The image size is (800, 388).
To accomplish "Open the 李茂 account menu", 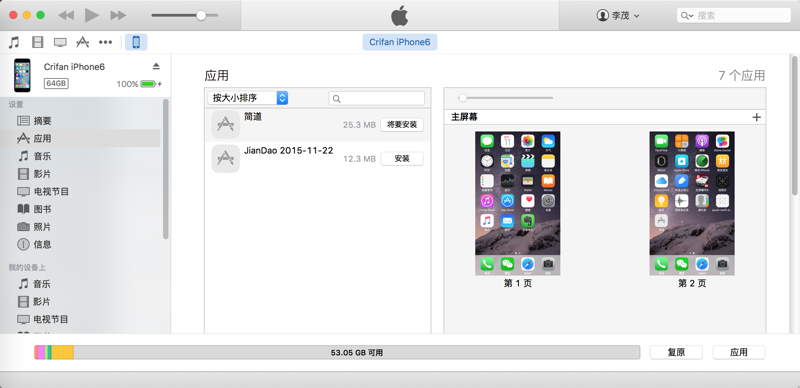I will (x=618, y=15).
